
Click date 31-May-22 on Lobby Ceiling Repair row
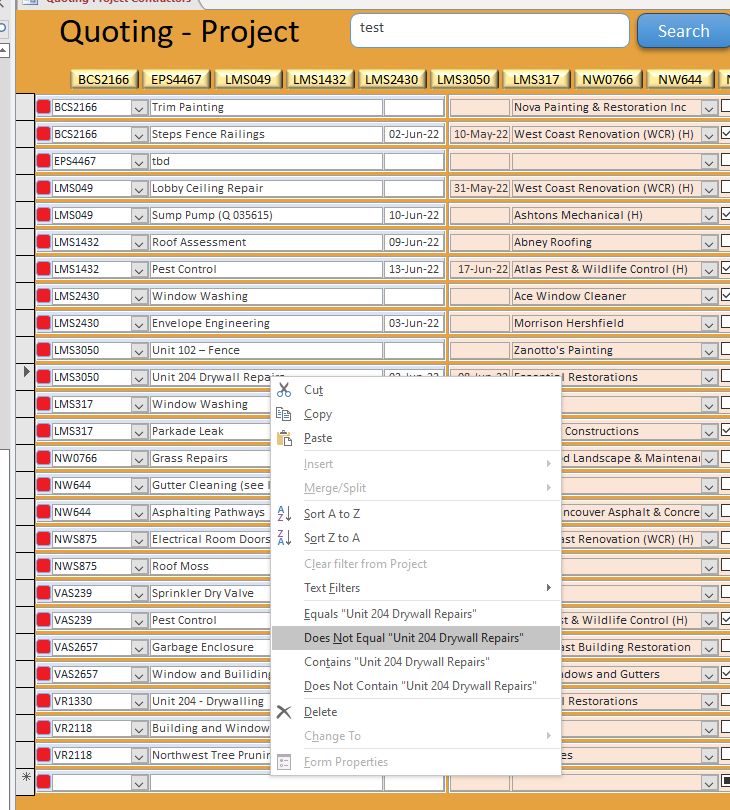480,188
